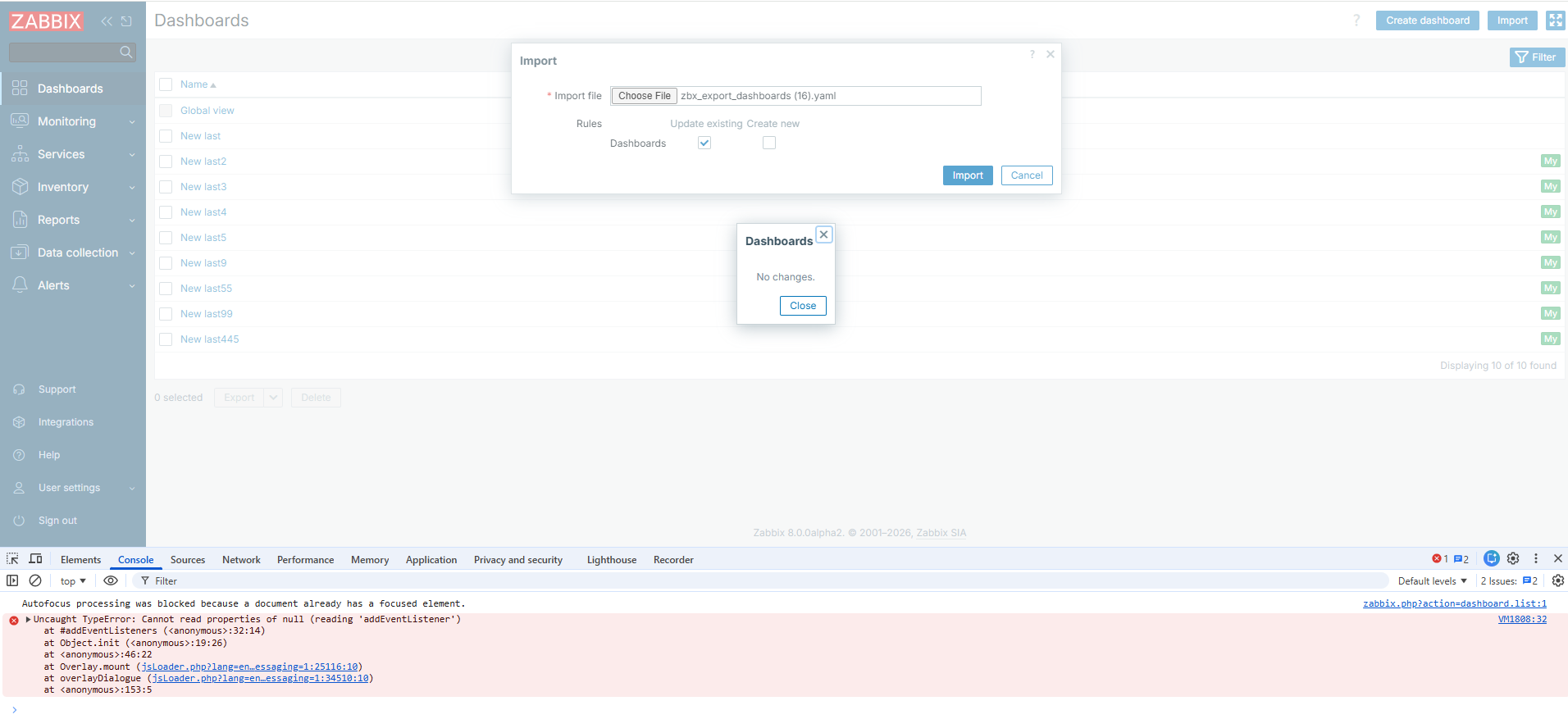Tick the checkbox beside New last2
Screen dimensions: 1568x719
[166, 162]
